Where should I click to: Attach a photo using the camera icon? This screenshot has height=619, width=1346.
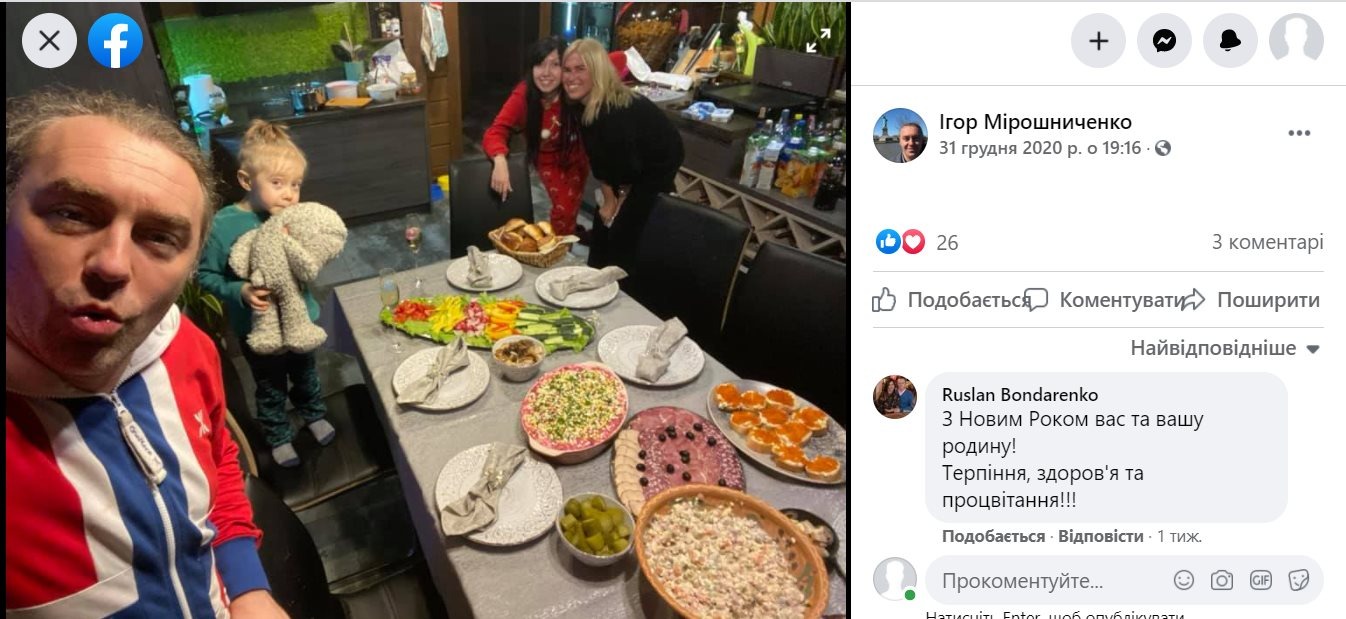click(x=1222, y=580)
